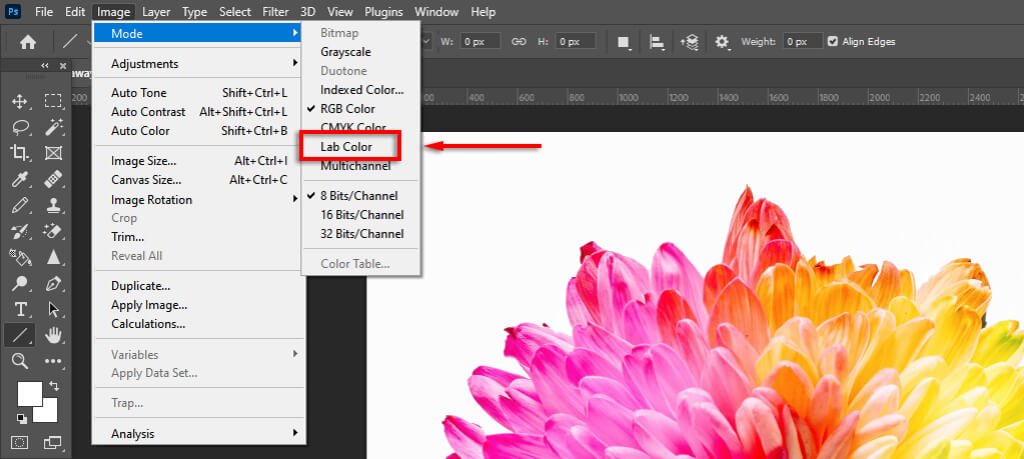Choose the Eyedropper tool

click(x=19, y=179)
